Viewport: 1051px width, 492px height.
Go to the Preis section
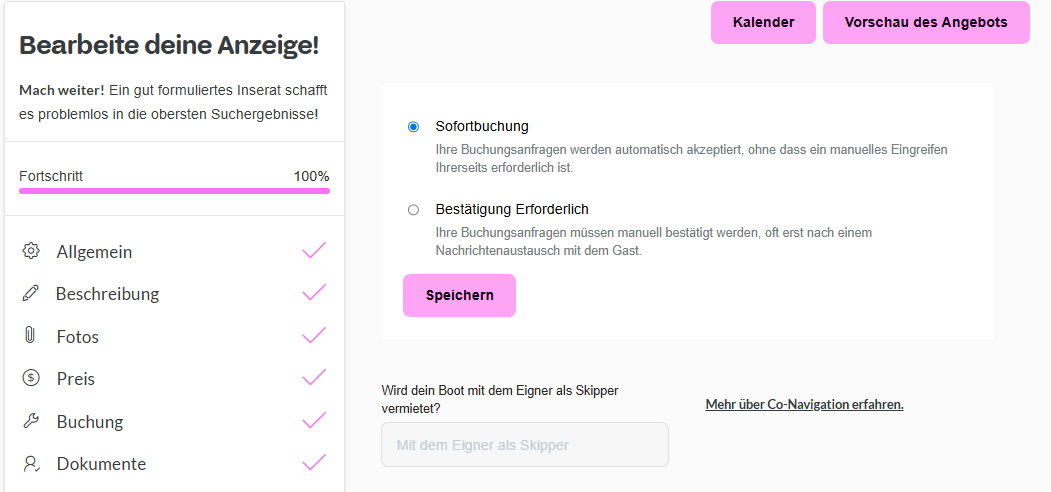tap(76, 379)
